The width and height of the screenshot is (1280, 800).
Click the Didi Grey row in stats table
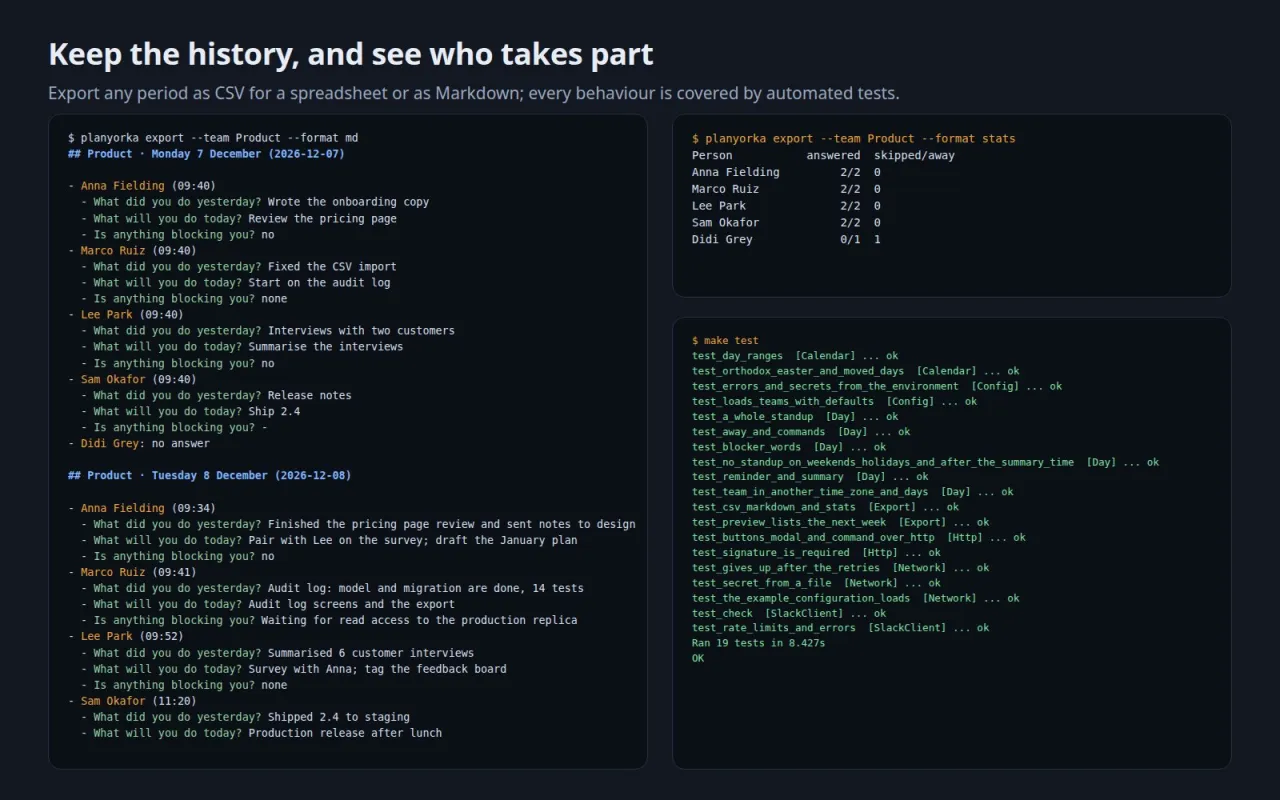(786, 240)
